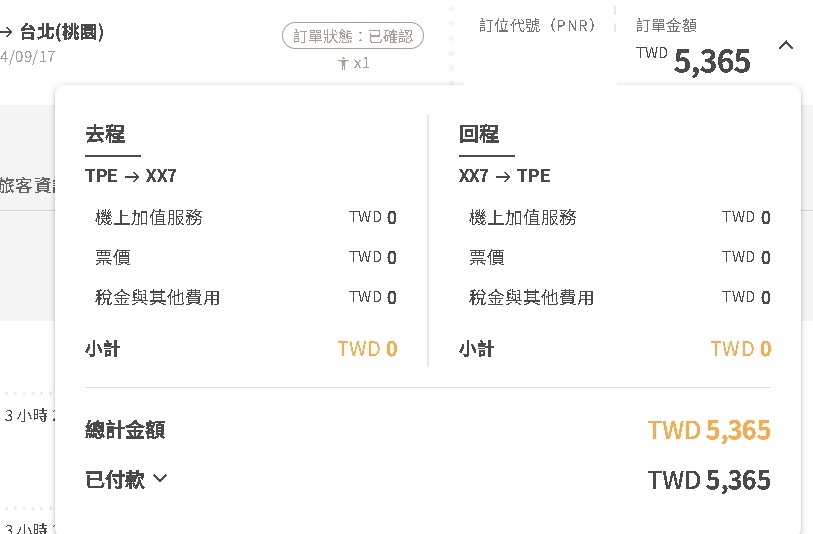This screenshot has height=534, width=813.
Task: Click the TPE → XX7 outbound route
Action: click(131, 176)
